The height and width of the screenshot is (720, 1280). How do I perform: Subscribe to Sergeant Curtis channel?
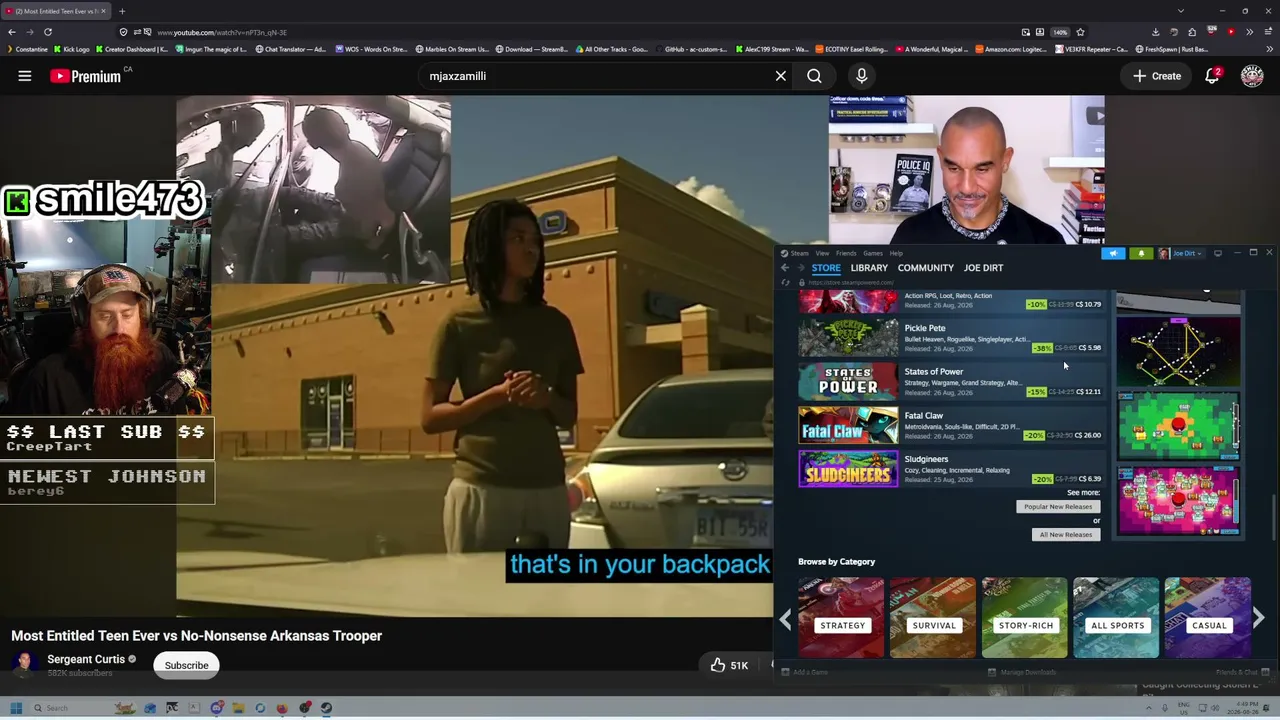coord(186,665)
